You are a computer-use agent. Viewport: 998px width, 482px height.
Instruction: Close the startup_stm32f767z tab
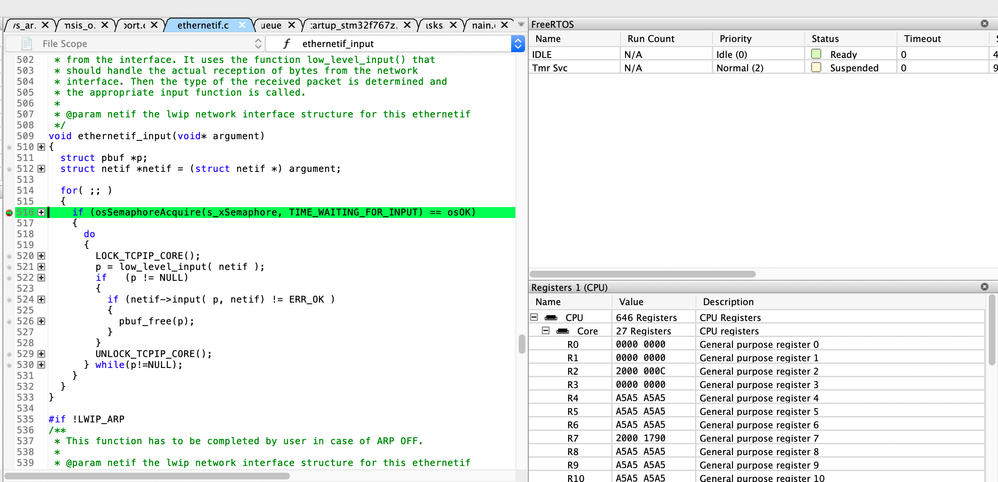click(x=409, y=25)
